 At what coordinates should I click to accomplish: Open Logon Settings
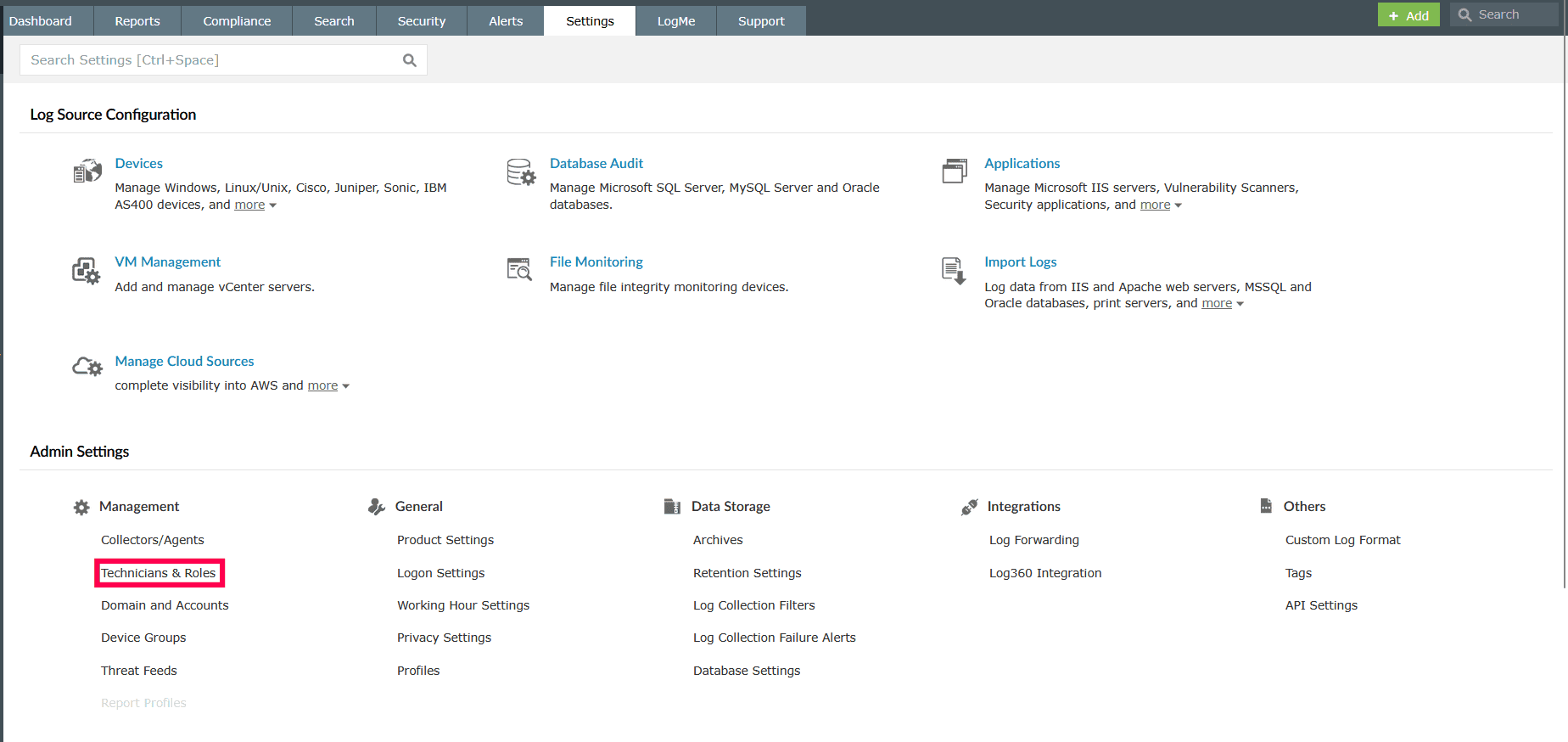pos(441,573)
